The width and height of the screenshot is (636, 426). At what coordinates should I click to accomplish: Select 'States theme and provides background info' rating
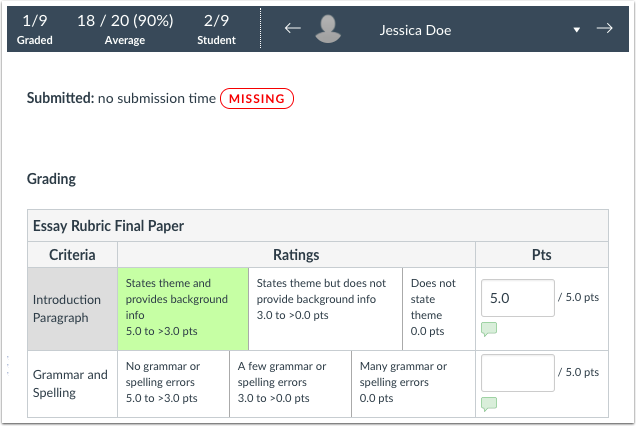[x=181, y=308]
